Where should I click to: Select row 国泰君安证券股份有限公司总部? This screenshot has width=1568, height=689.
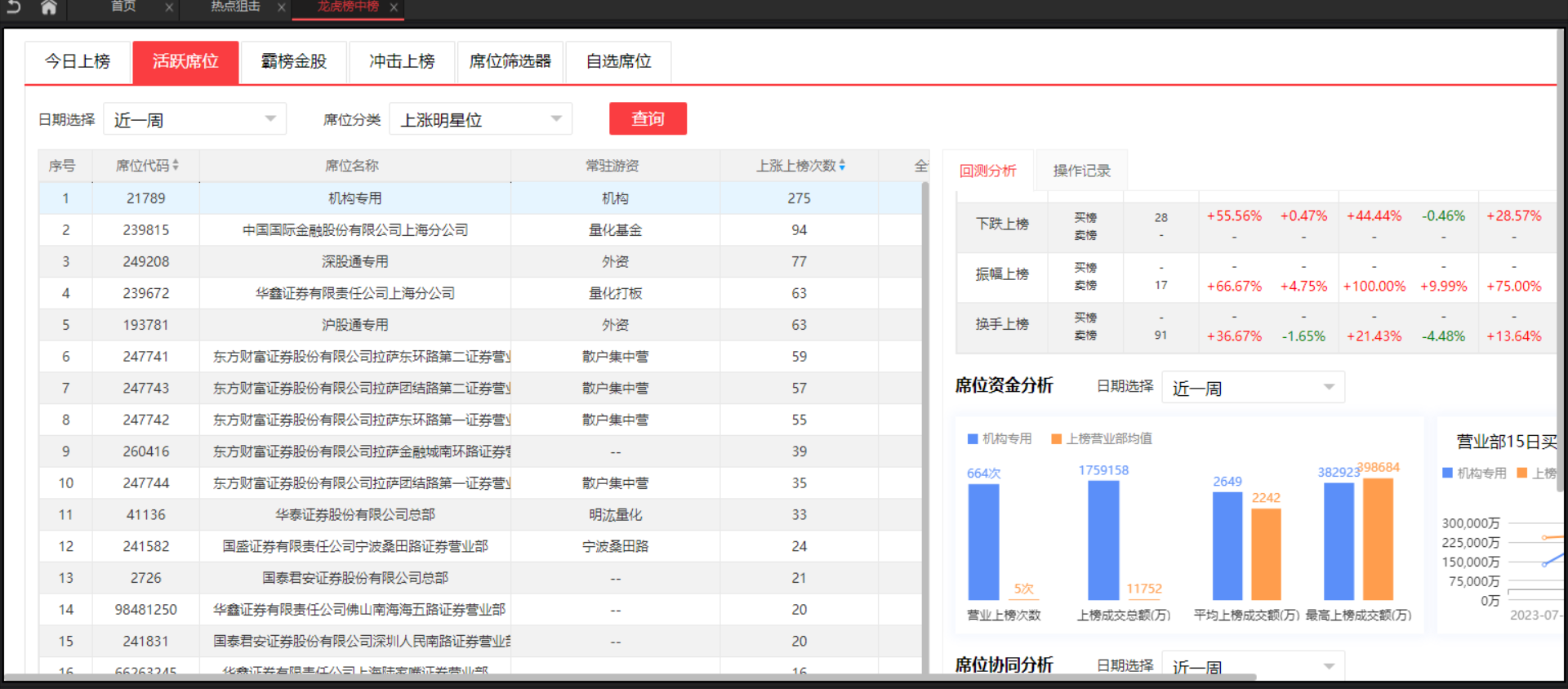pyautogui.click(x=480, y=578)
